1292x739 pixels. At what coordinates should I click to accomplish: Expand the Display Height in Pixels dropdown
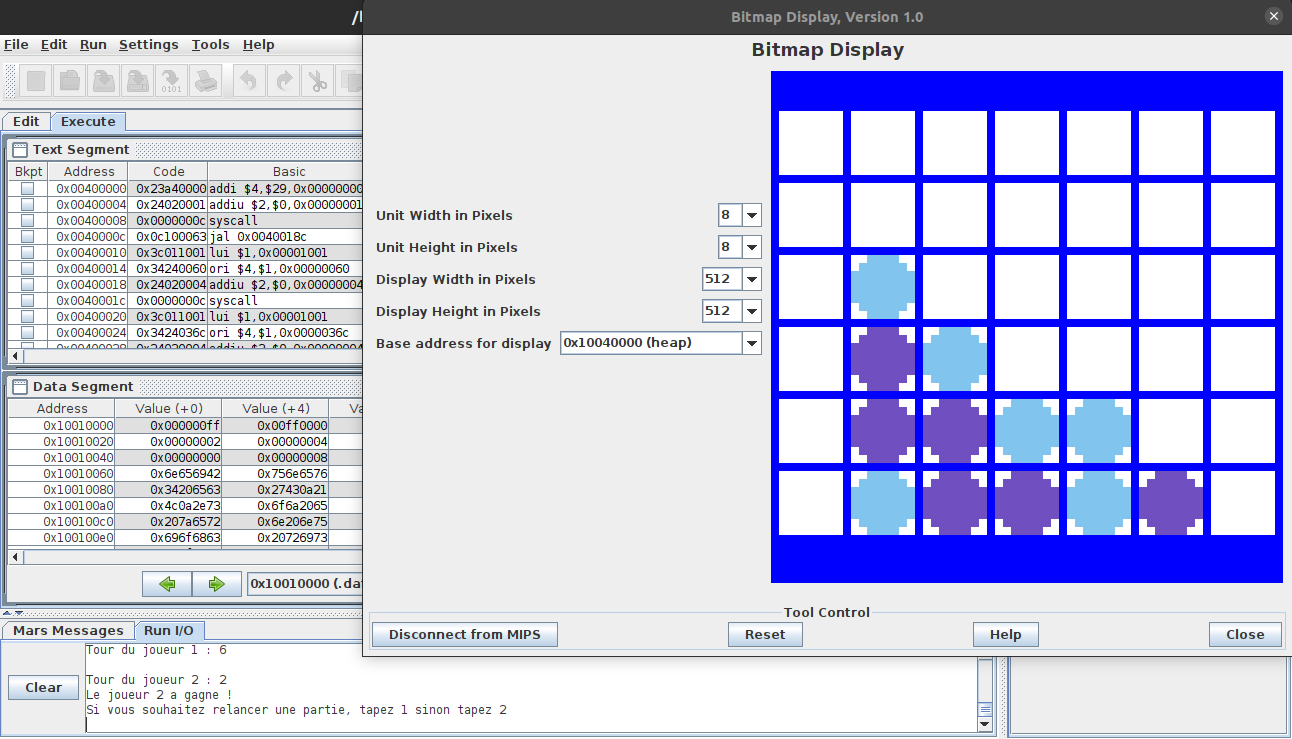point(751,310)
